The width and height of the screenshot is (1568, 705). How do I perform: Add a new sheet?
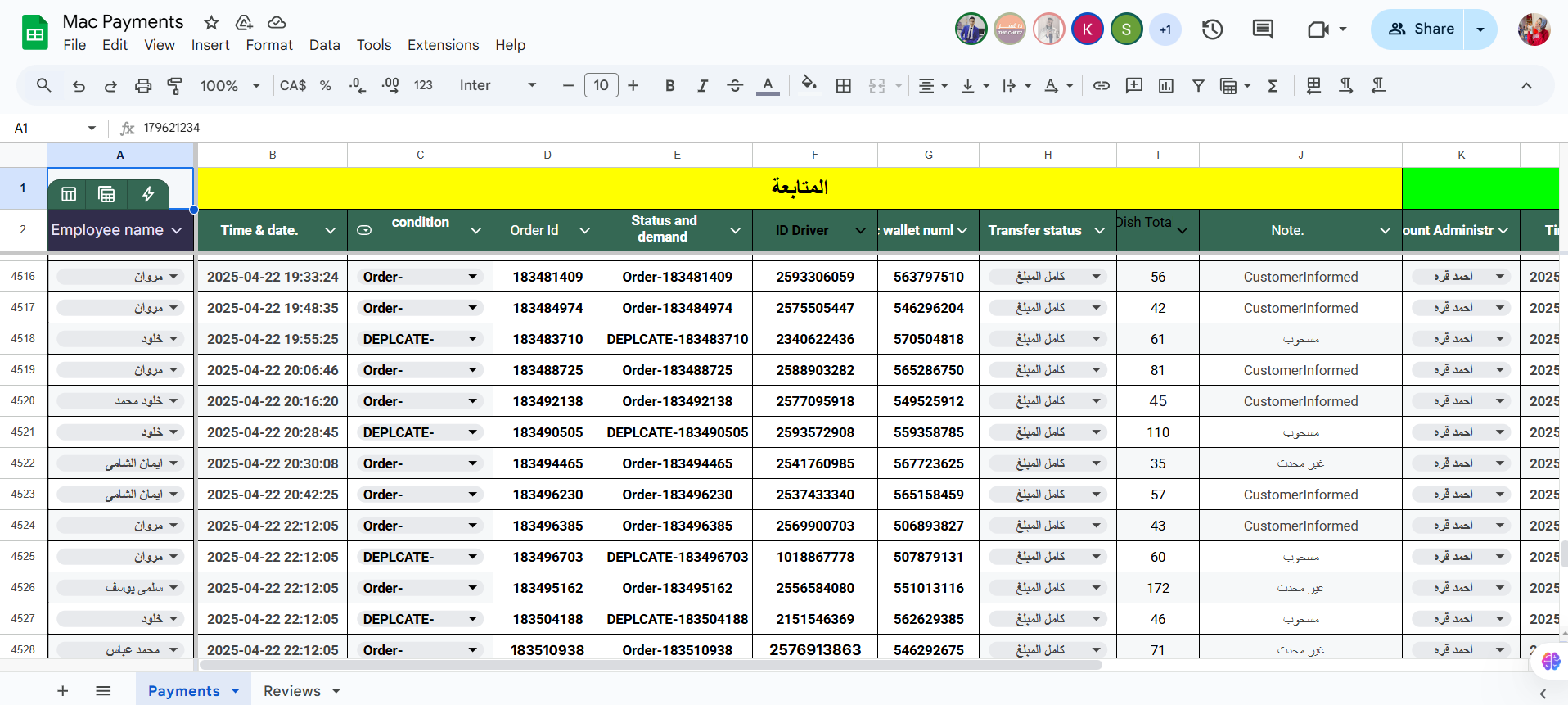pos(63,691)
